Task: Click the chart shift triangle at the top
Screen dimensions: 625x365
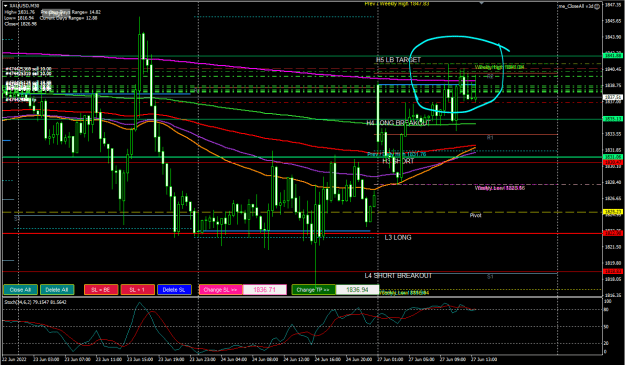Action: 482,3
